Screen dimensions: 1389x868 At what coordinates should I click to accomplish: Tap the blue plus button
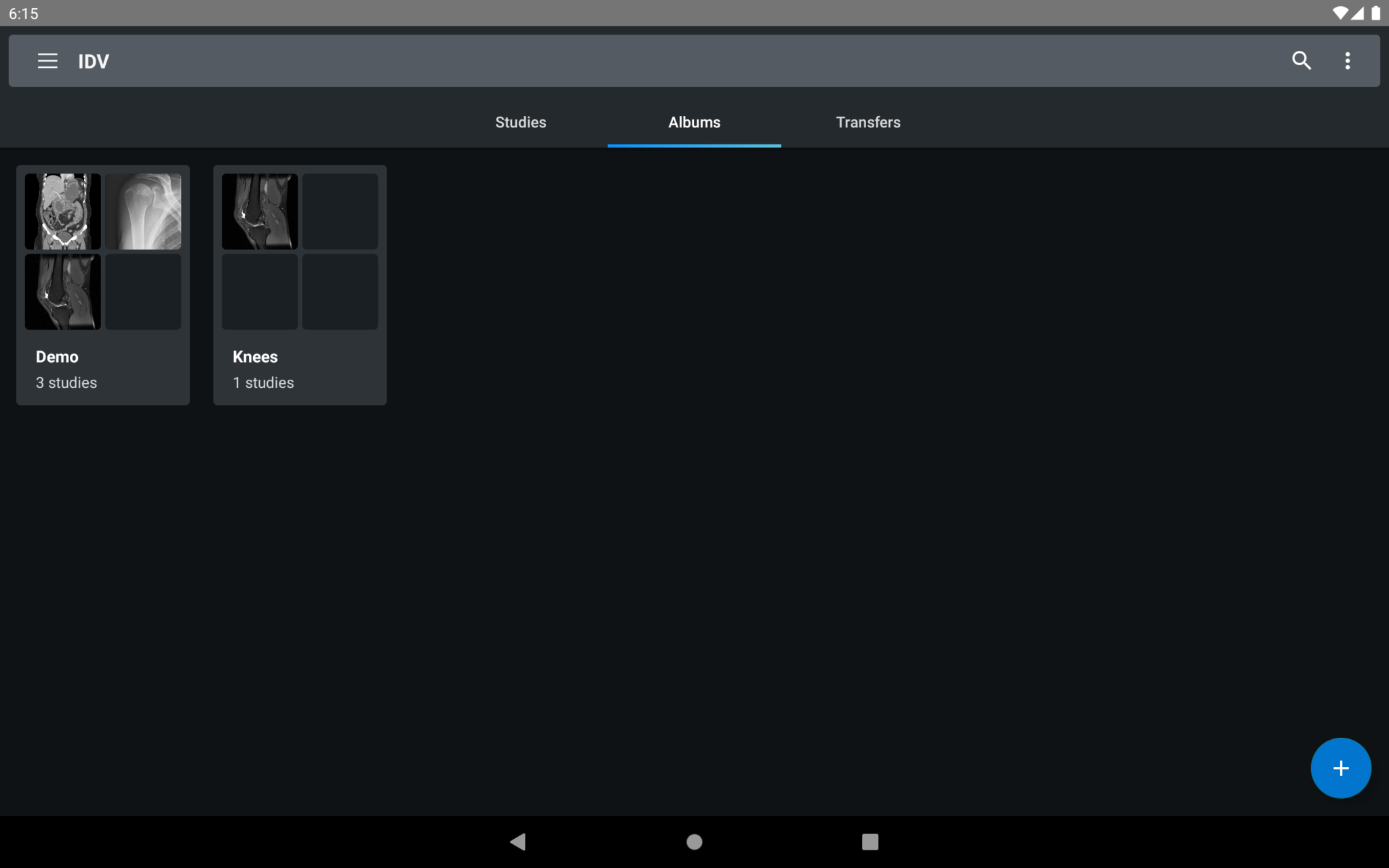[x=1340, y=768]
